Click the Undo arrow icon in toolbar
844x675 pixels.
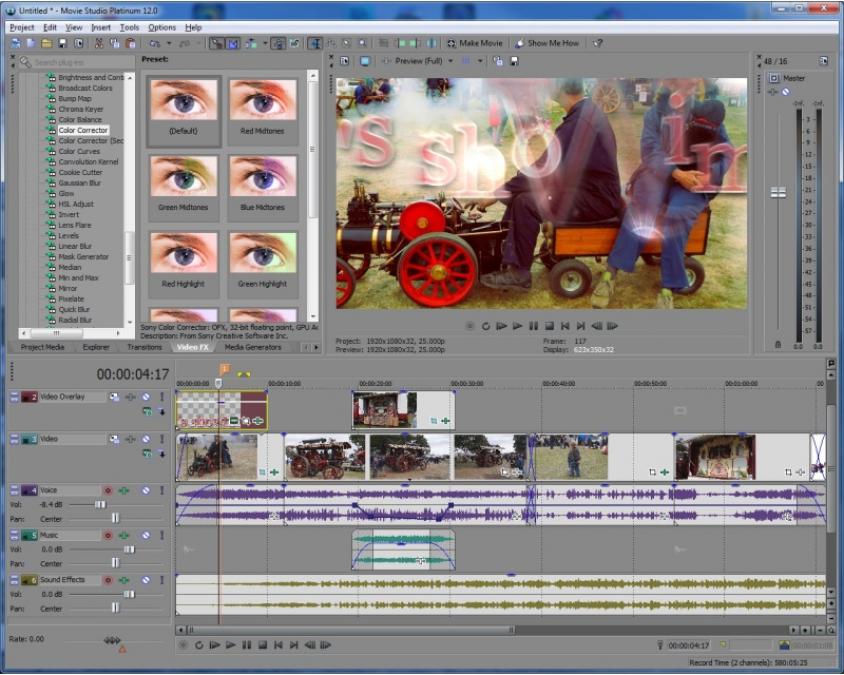(155, 43)
